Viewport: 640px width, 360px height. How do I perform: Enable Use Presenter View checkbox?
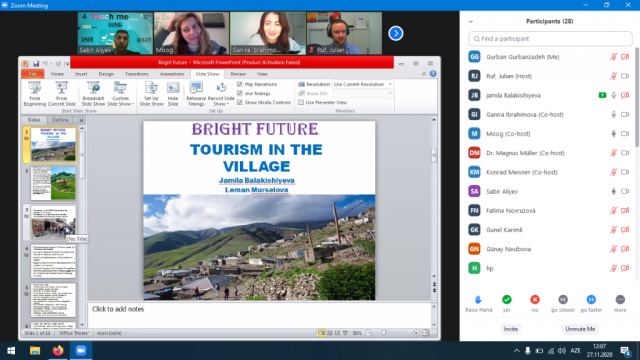tap(301, 102)
